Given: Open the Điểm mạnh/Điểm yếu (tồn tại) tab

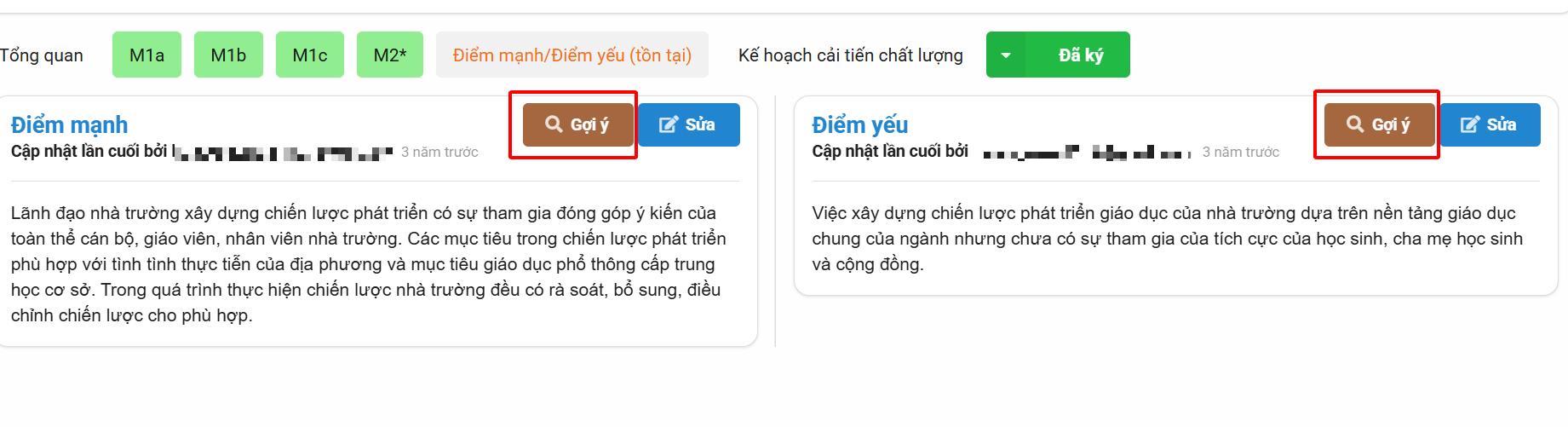Looking at the screenshot, I should tap(572, 55).
